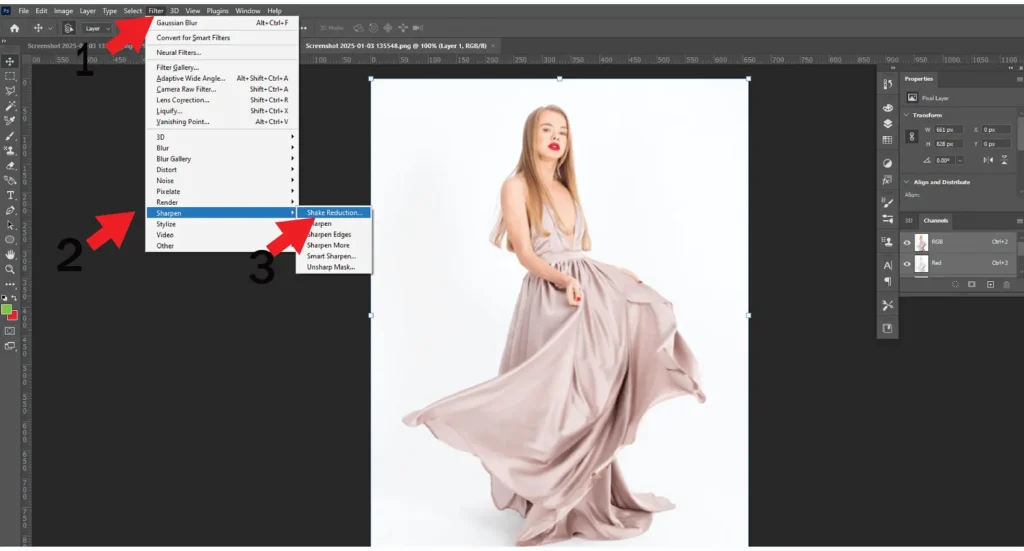The image size is (1024, 551).
Task: Hide the RGB channel using its eye icon
Action: 907,242
